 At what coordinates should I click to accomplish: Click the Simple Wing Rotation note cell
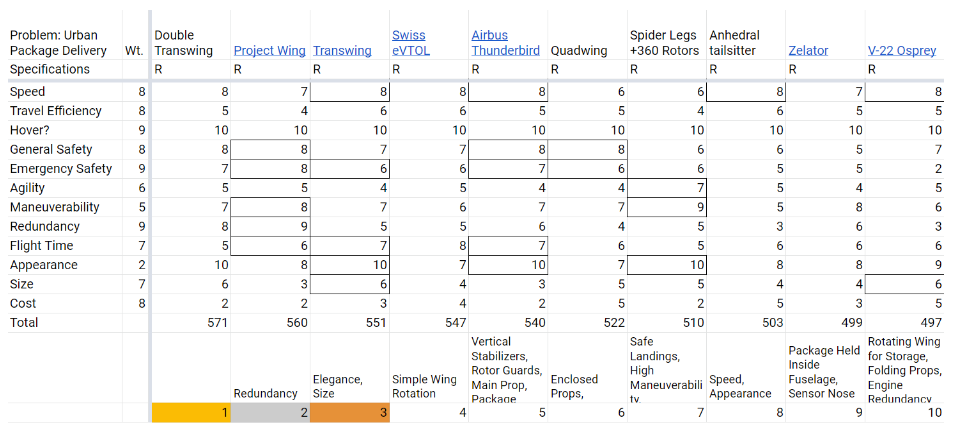tap(428, 387)
